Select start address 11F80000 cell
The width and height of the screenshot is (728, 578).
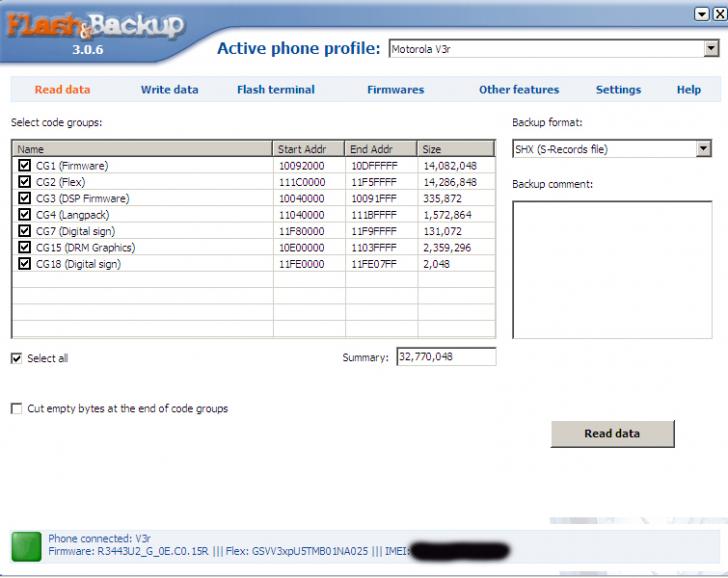[302, 231]
